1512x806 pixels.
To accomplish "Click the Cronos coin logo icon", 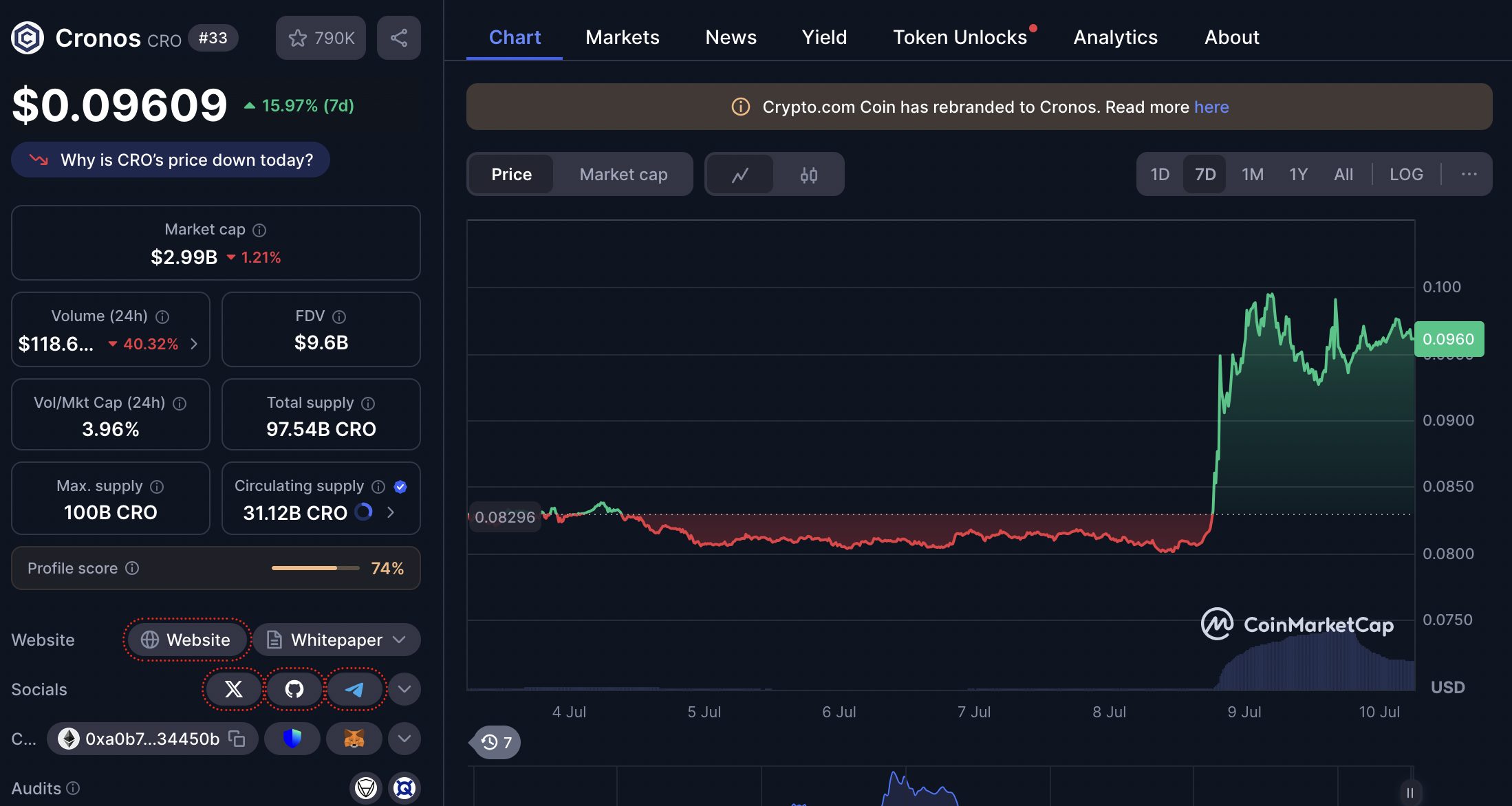I will pyautogui.click(x=28, y=38).
